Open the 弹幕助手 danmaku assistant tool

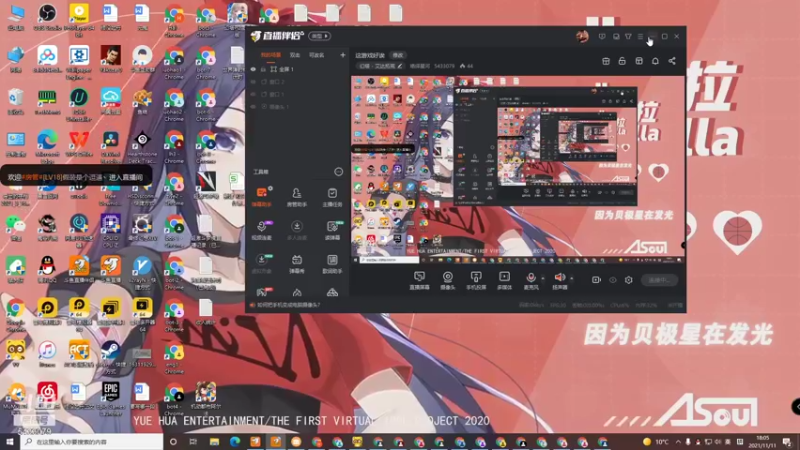coord(261,196)
